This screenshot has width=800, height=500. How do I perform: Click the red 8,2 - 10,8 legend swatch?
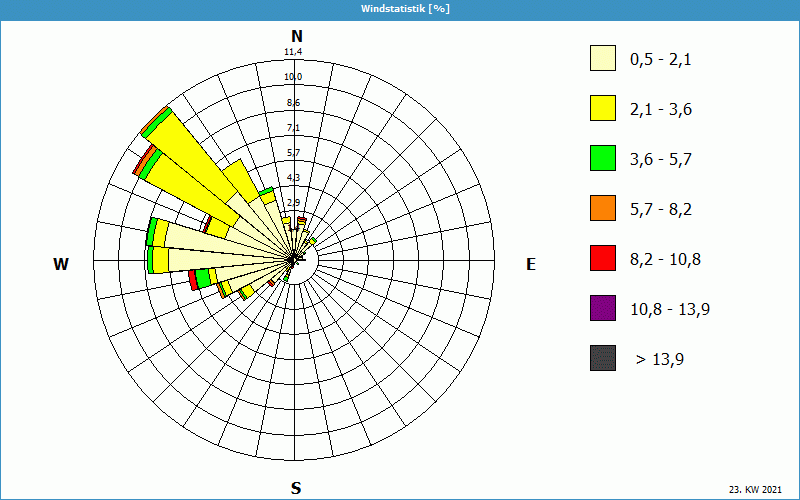603,258
